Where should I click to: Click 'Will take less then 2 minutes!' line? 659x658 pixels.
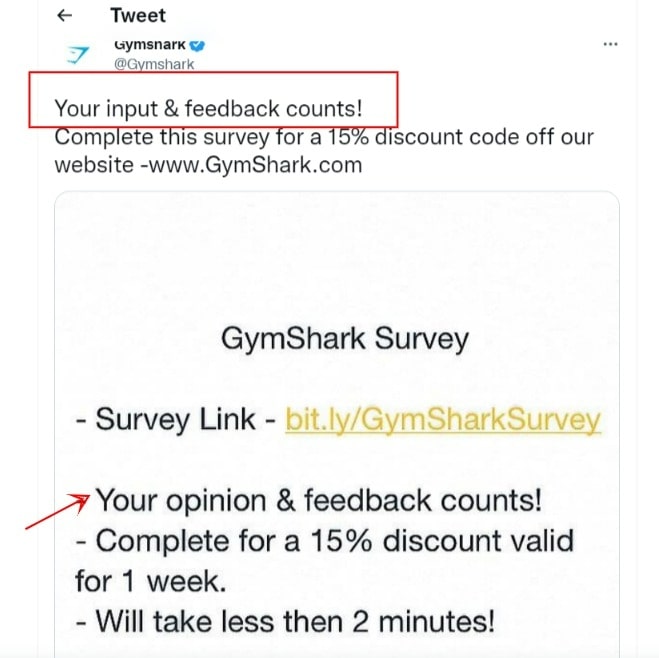click(285, 621)
